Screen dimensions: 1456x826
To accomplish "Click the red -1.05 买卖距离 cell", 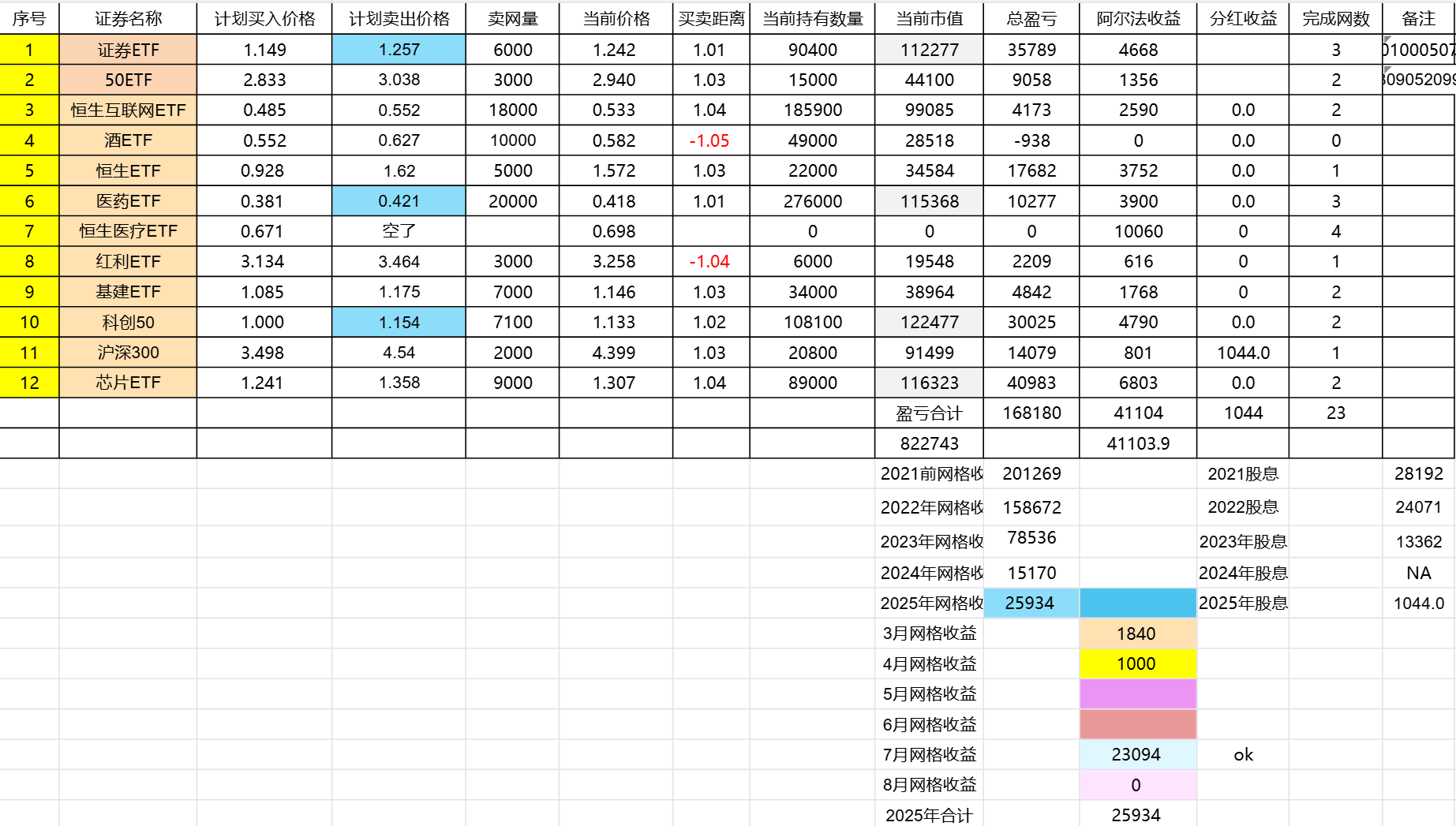I will click(x=709, y=140).
